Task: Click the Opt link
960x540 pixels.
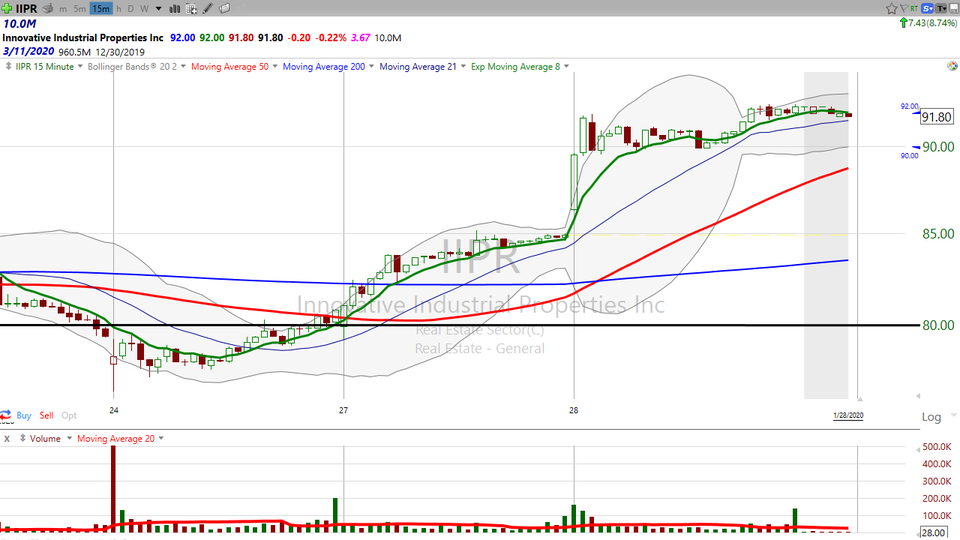Action: (x=69, y=415)
